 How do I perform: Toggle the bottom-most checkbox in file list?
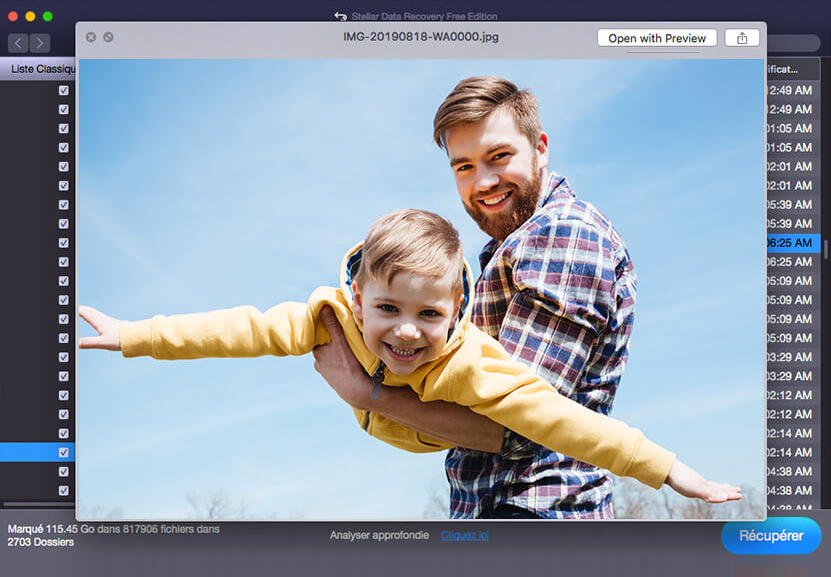click(64, 490)
